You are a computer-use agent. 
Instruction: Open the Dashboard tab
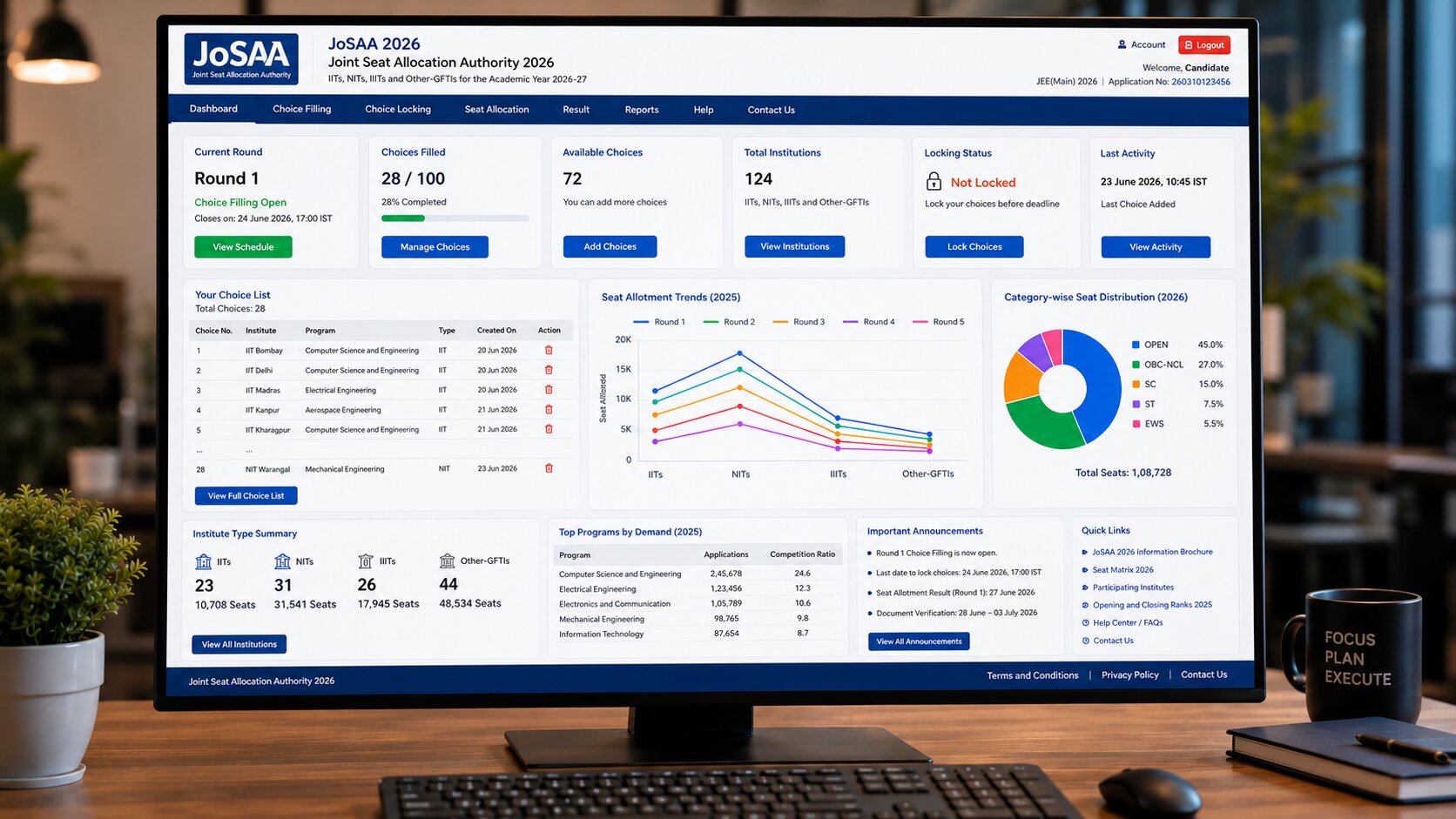point(213,109)
